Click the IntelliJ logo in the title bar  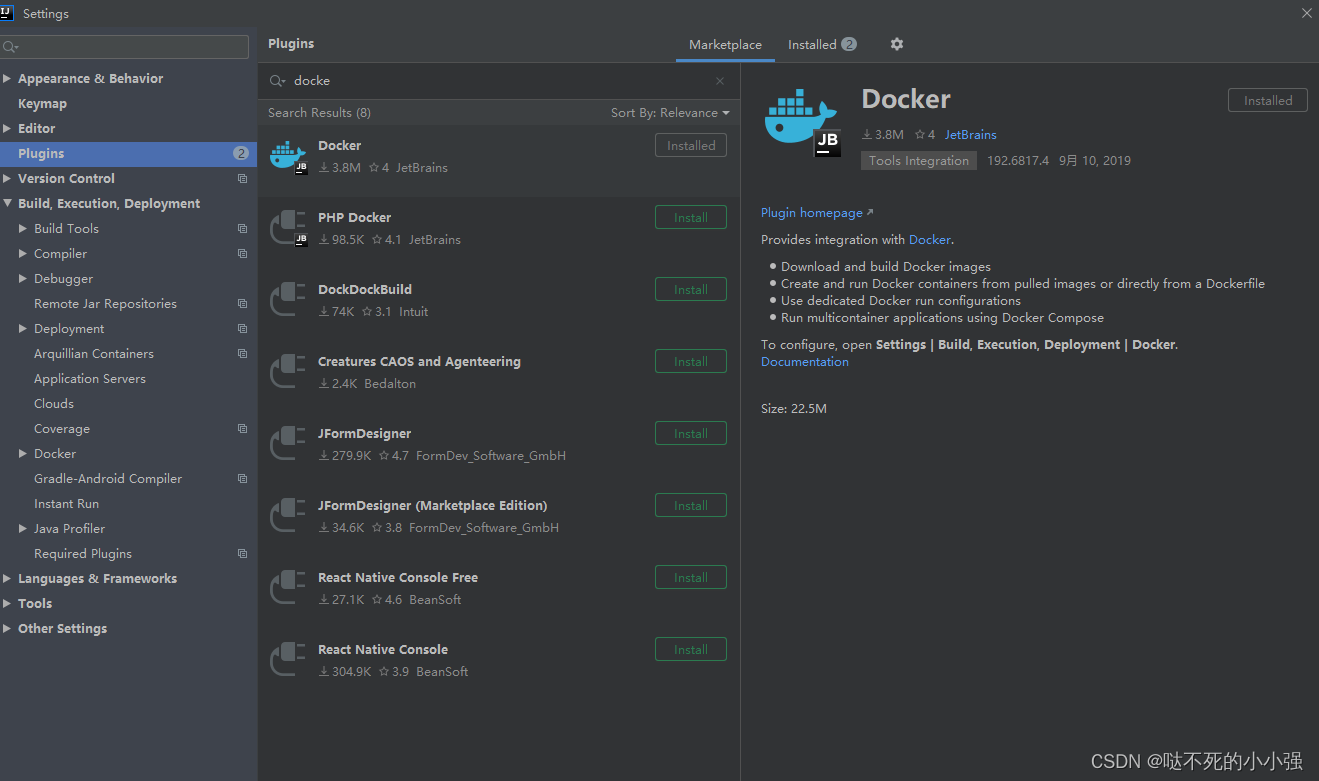[7, 13]
